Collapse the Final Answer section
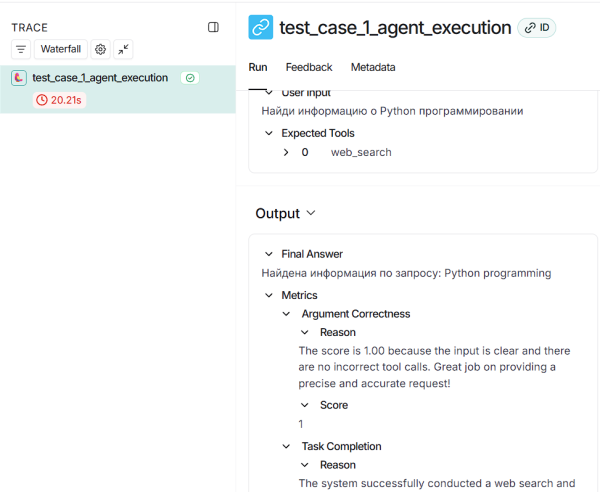 tap(268, 254)
